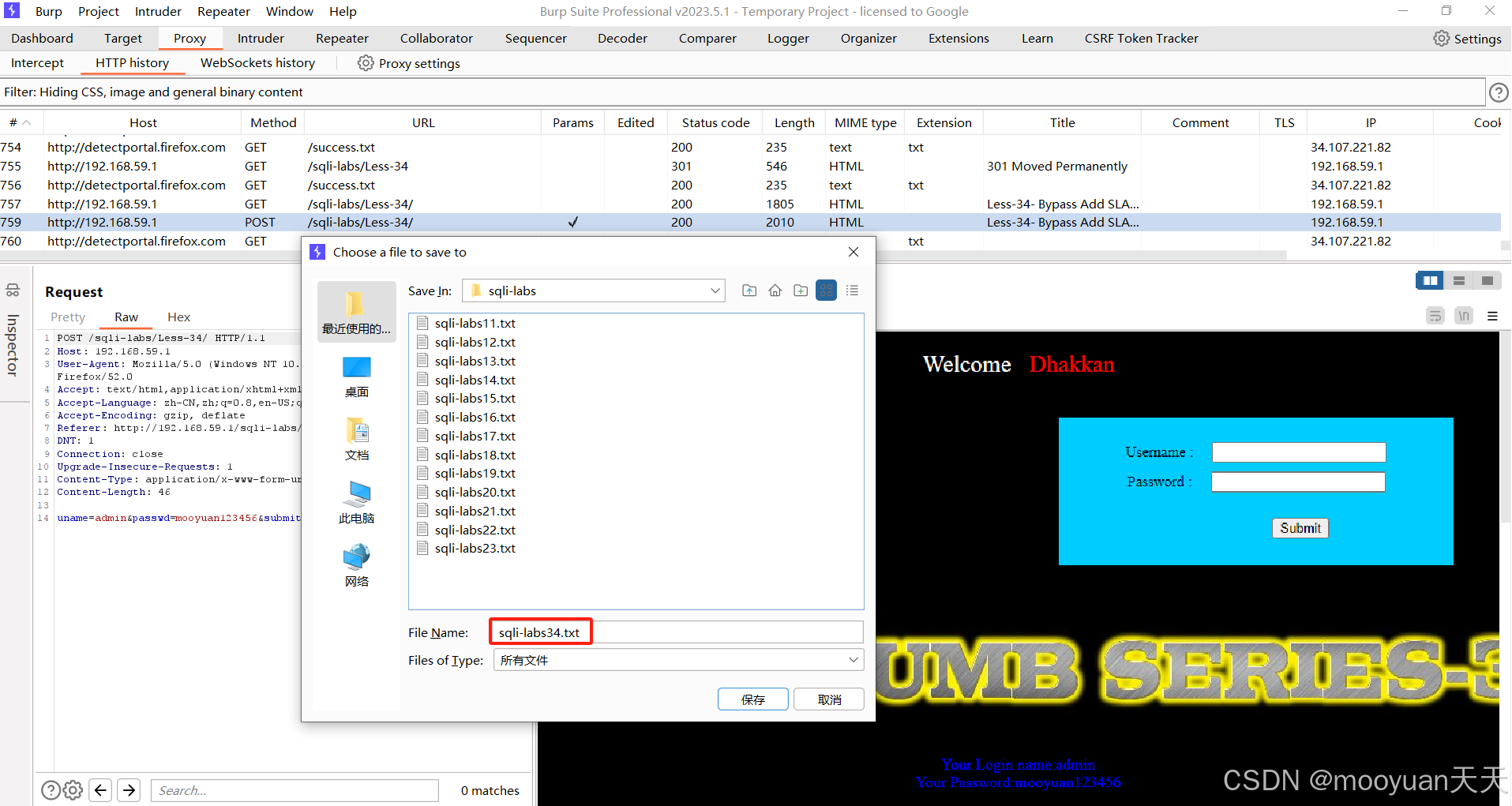This screenshot has width=1512, height=806.
Task: Open the Help menu
Action: [x=343, y=11]
